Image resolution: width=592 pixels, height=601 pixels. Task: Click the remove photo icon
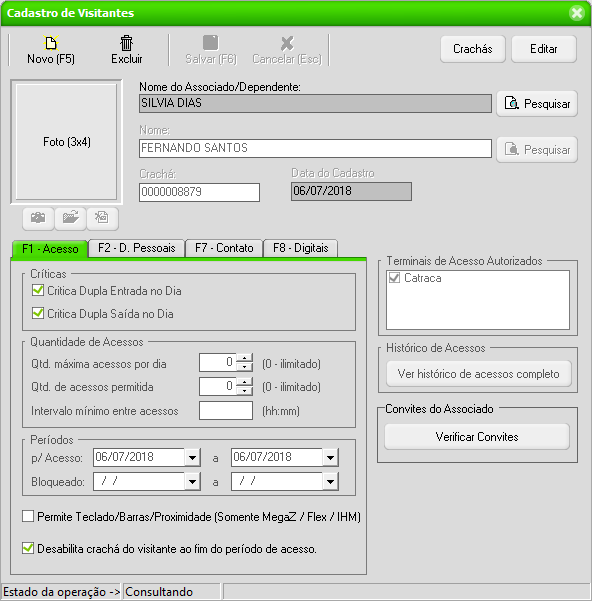coord(102,218)
